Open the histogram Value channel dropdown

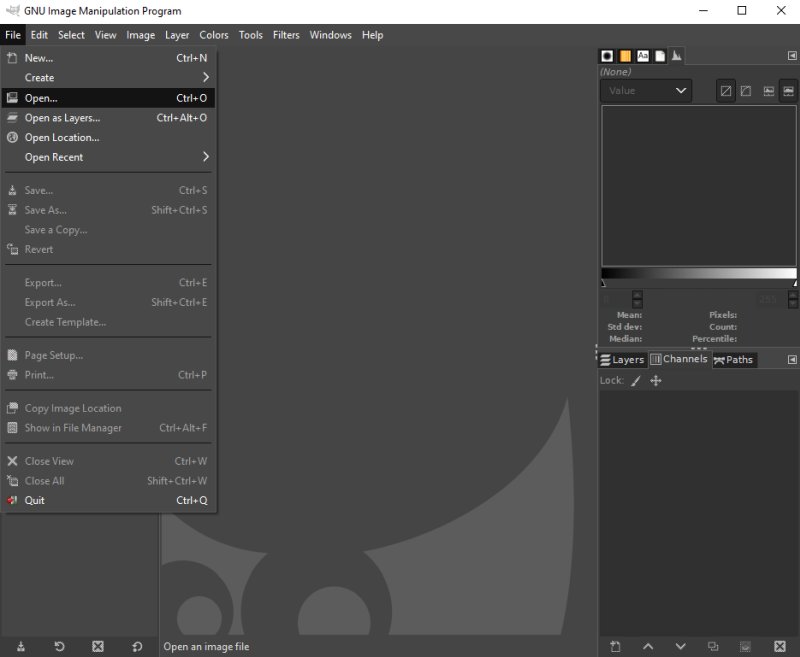[646, 91]
